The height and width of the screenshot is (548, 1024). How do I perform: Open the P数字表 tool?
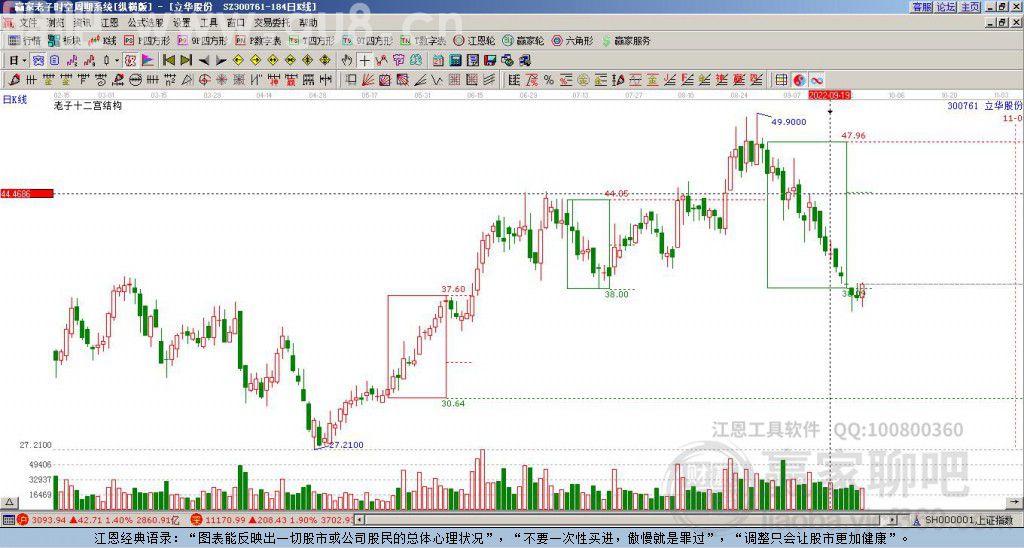[259, 40]
